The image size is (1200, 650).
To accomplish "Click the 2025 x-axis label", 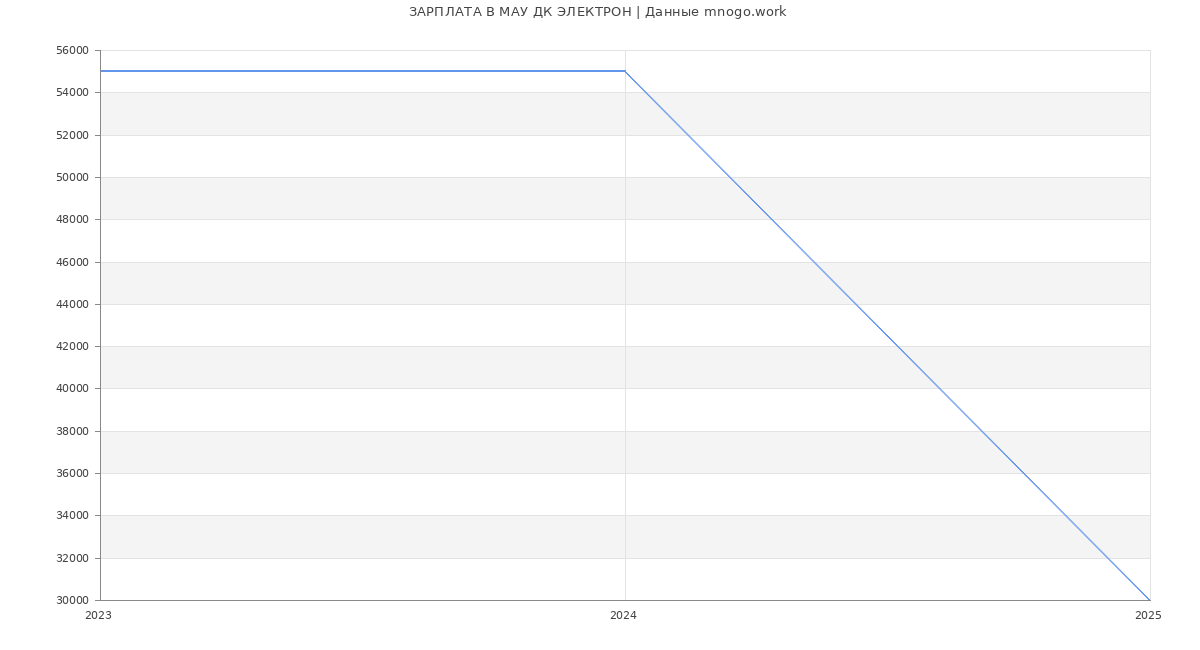I will (1148, 616).
